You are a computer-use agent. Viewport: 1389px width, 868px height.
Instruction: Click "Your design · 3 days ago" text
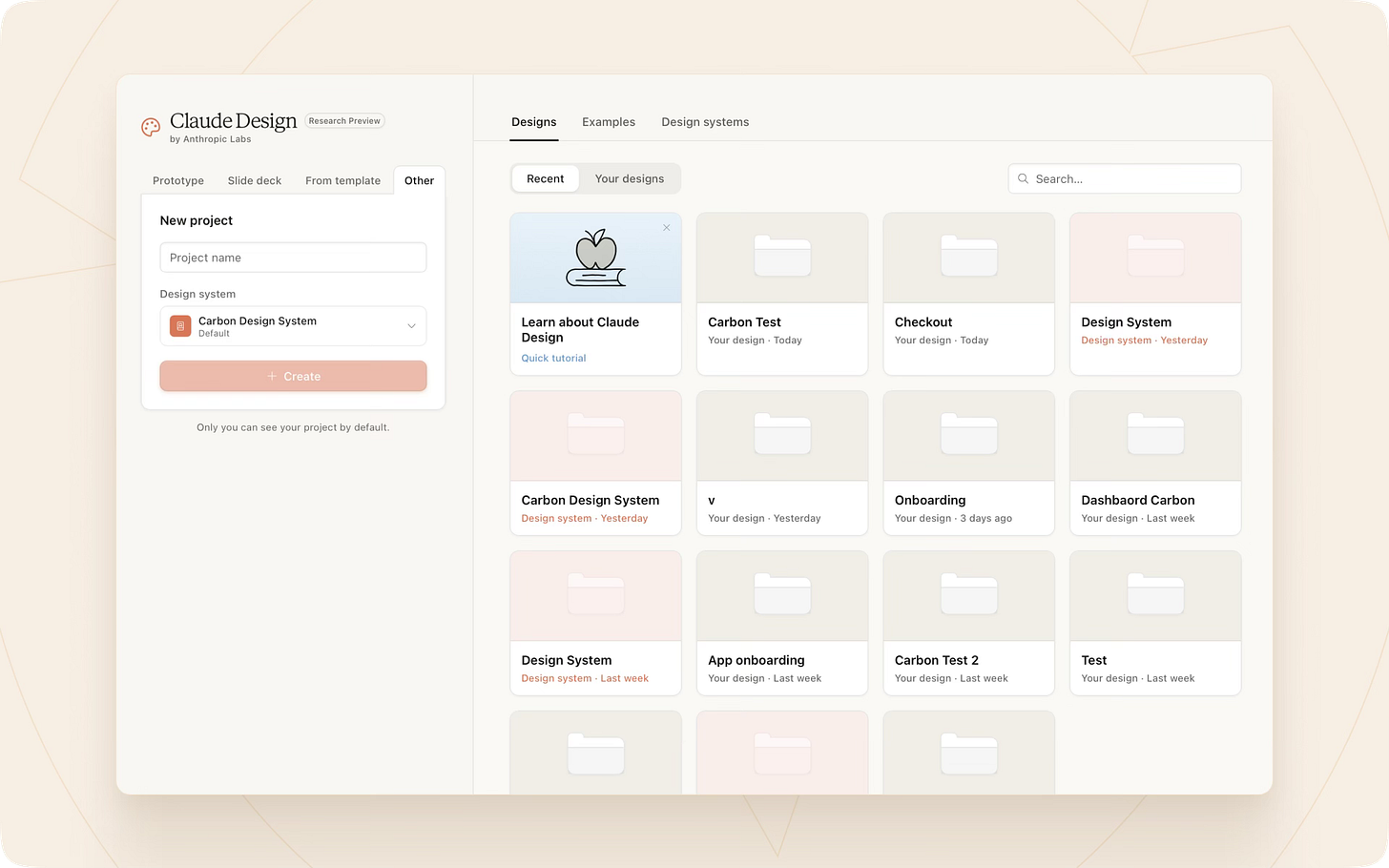click(953, 518)
